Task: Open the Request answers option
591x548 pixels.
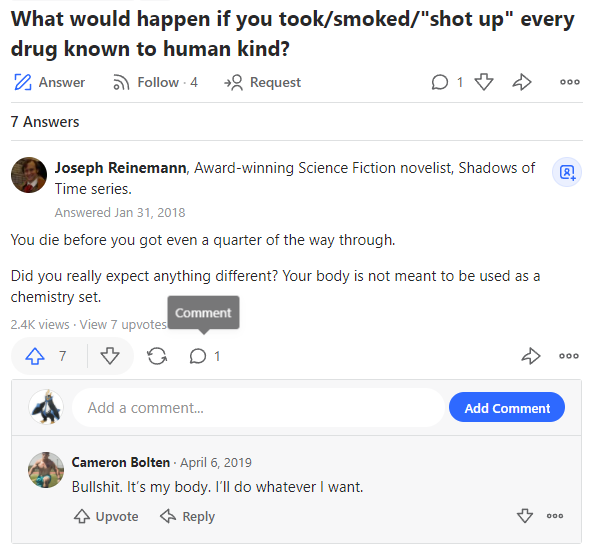Action: [x=262, y=82]
